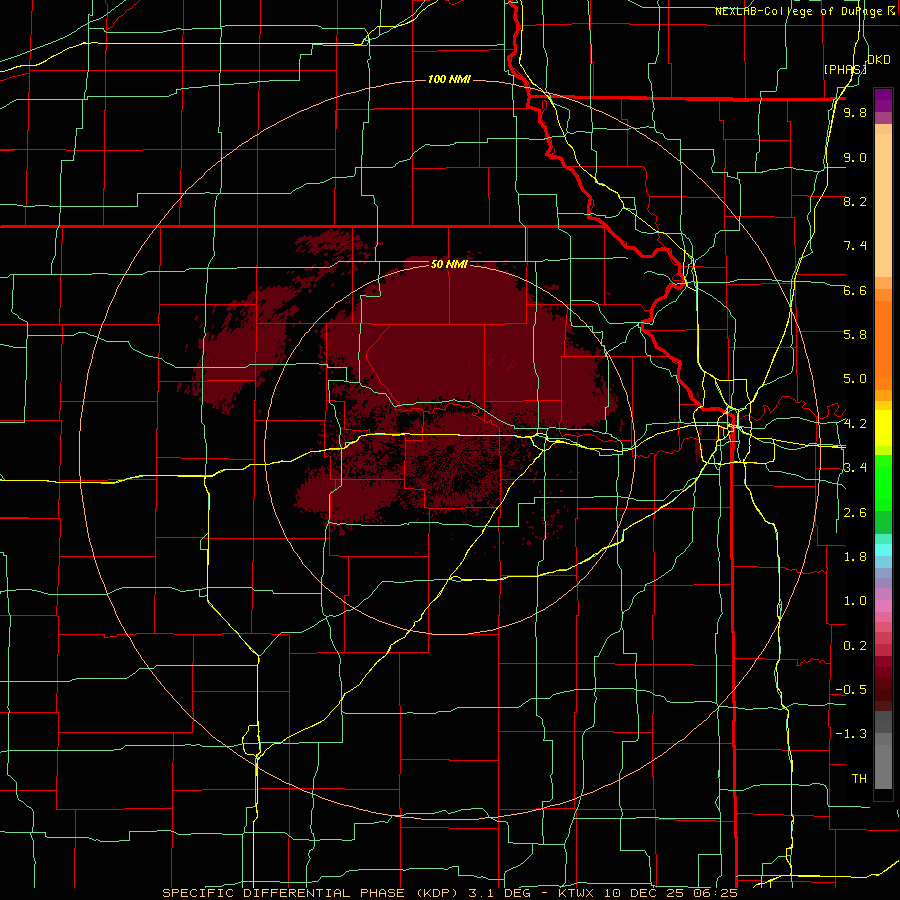Click the 3.4 value on the color scale
900x900 pixels.
tap(855, 467)
